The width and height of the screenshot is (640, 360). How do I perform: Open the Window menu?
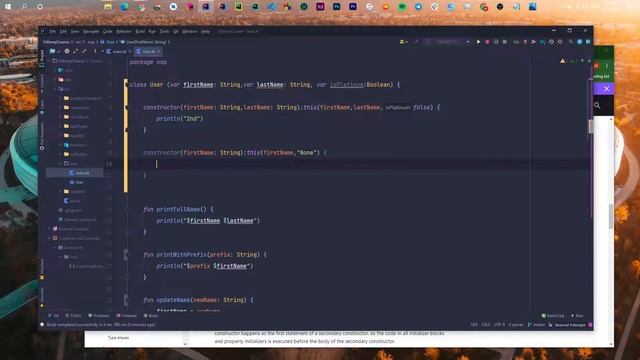tap(189, 31)
